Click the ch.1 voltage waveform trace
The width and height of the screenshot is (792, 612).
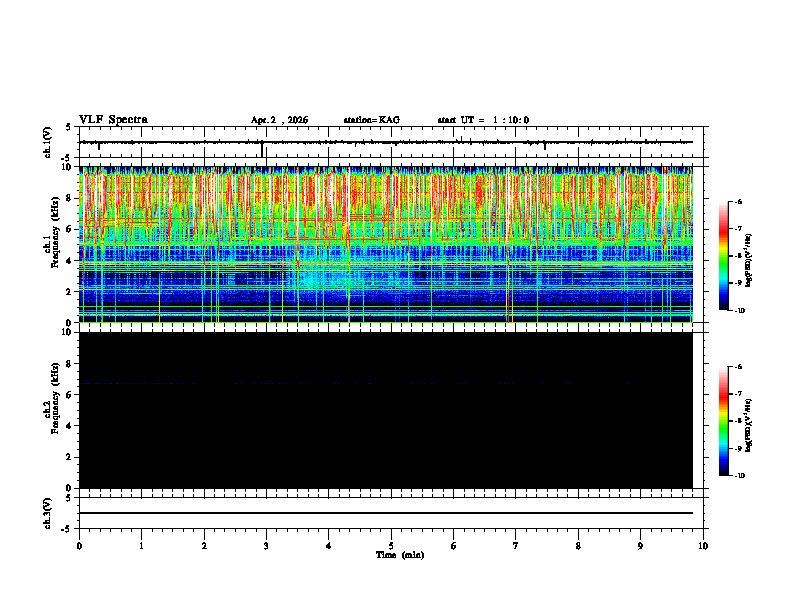click(385, 142)
